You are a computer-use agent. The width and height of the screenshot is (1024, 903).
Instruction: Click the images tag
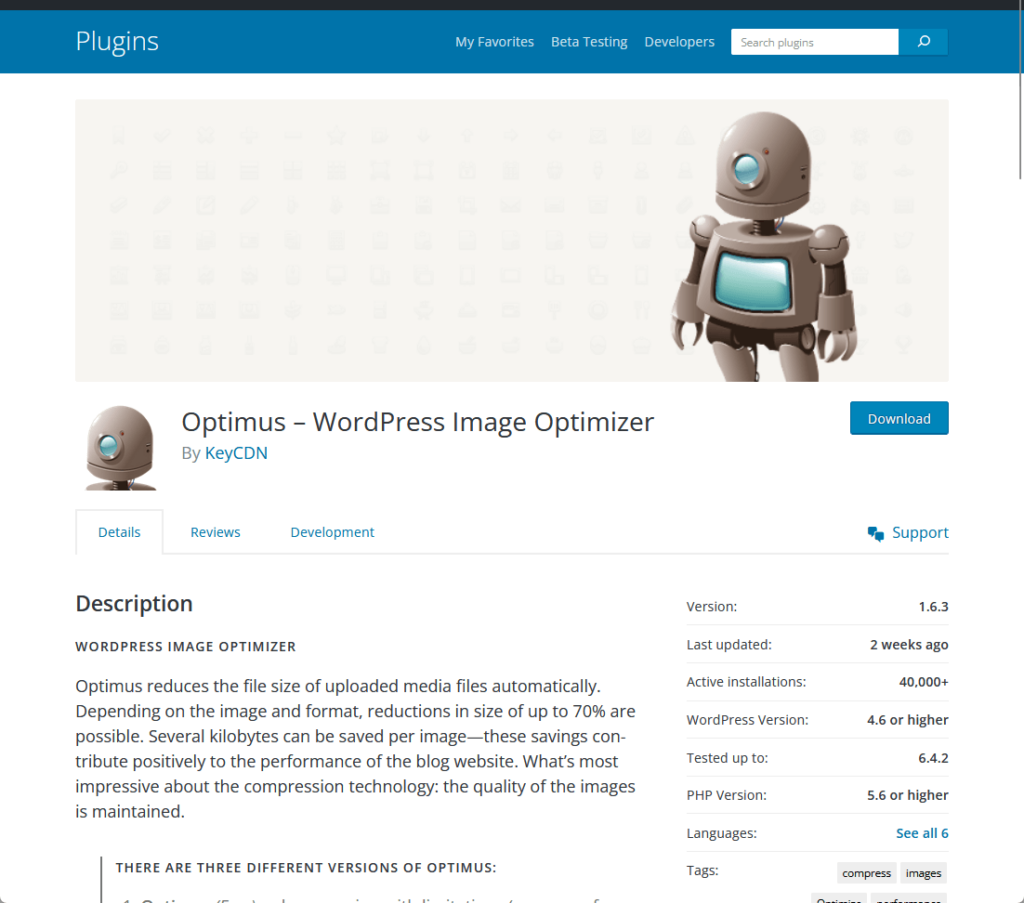(x=923, y=873)
